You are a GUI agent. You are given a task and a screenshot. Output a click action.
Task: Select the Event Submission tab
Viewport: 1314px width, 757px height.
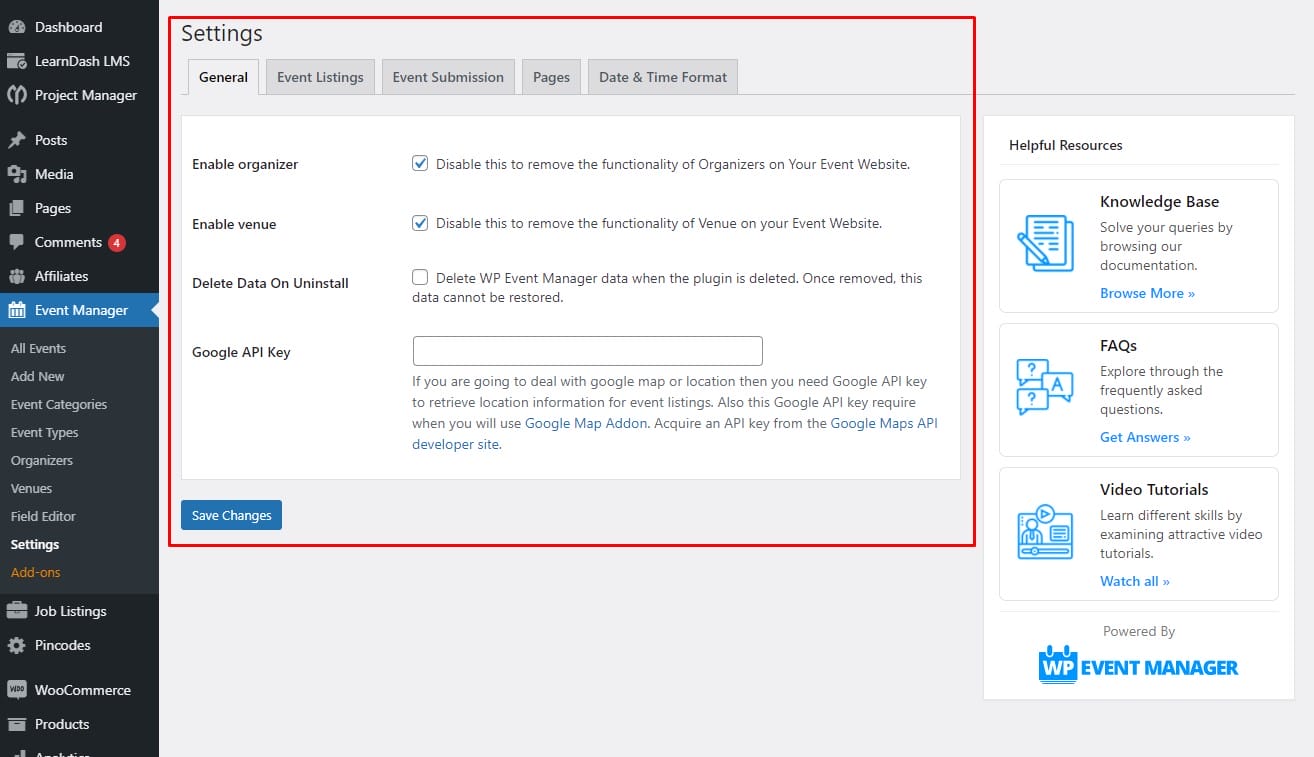click(448, 77)
